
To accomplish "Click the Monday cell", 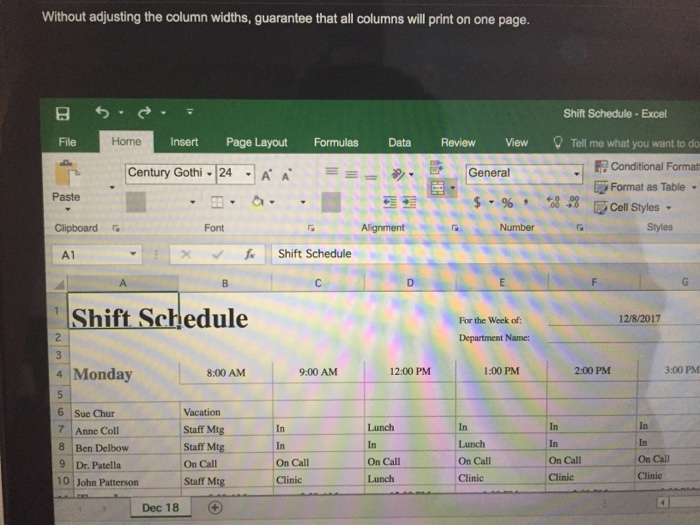I will [x=124, y=374].
